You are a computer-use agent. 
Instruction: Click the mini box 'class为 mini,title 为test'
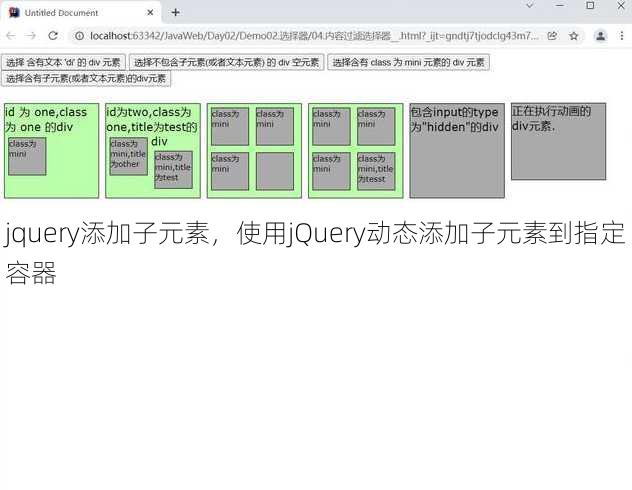click(x=173, y=170)
